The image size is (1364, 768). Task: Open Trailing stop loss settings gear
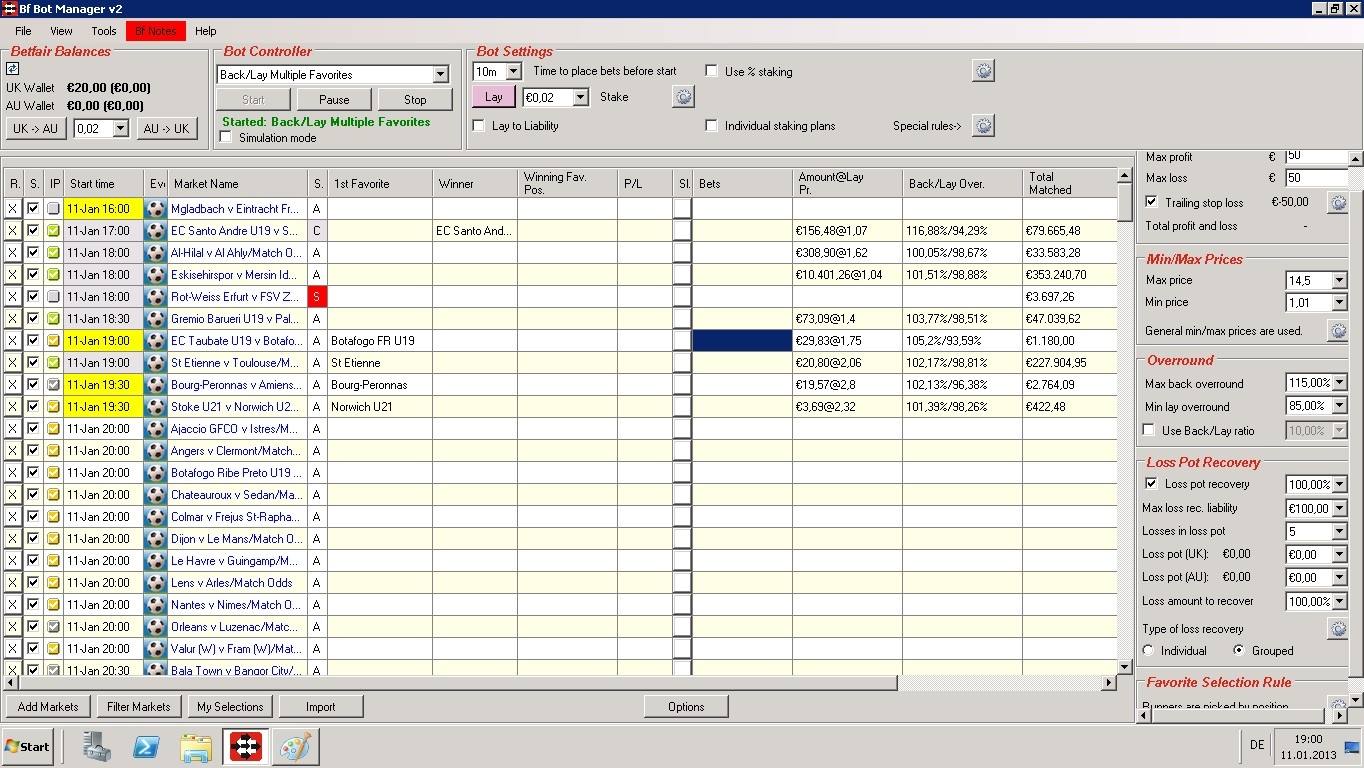click(1337, 203)
